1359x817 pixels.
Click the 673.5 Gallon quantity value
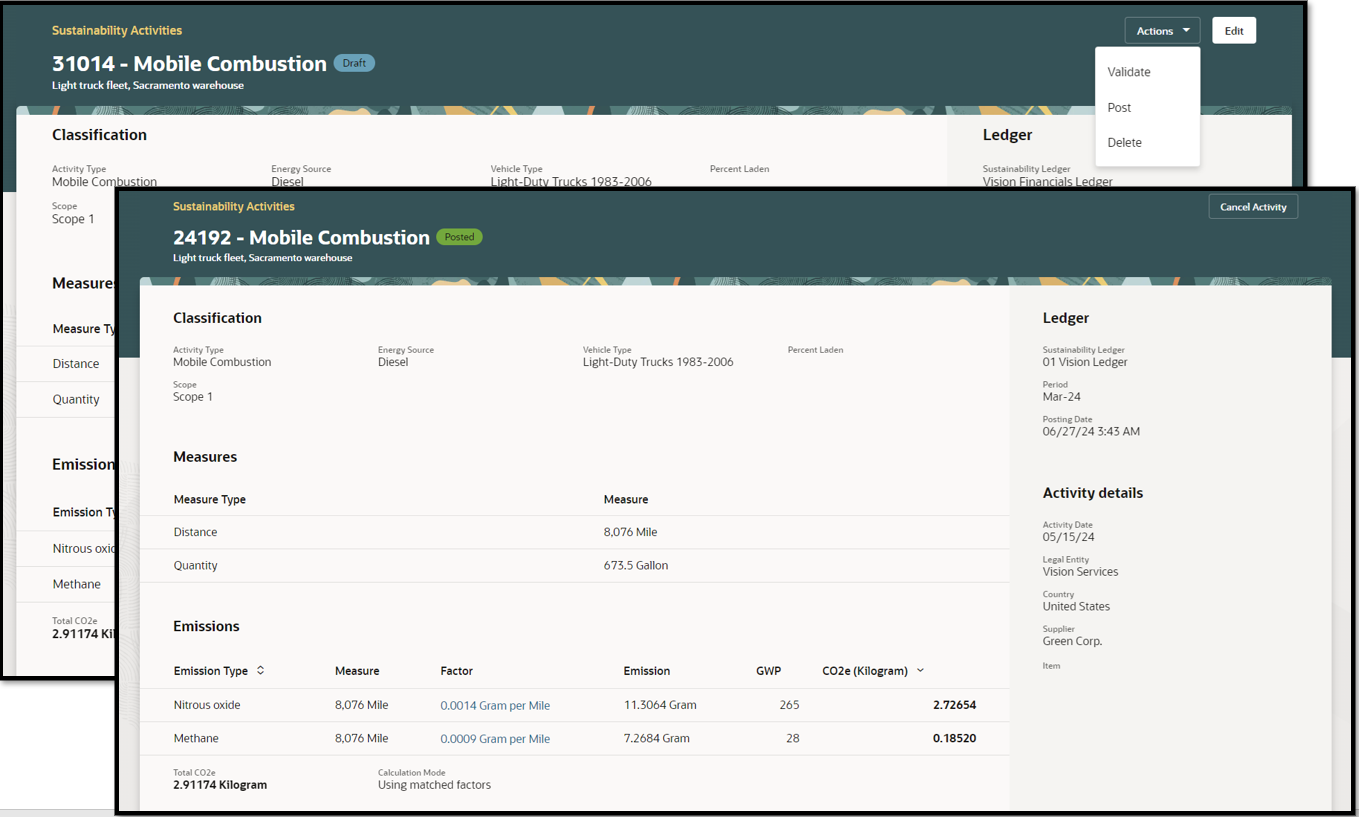click(636, 565)
